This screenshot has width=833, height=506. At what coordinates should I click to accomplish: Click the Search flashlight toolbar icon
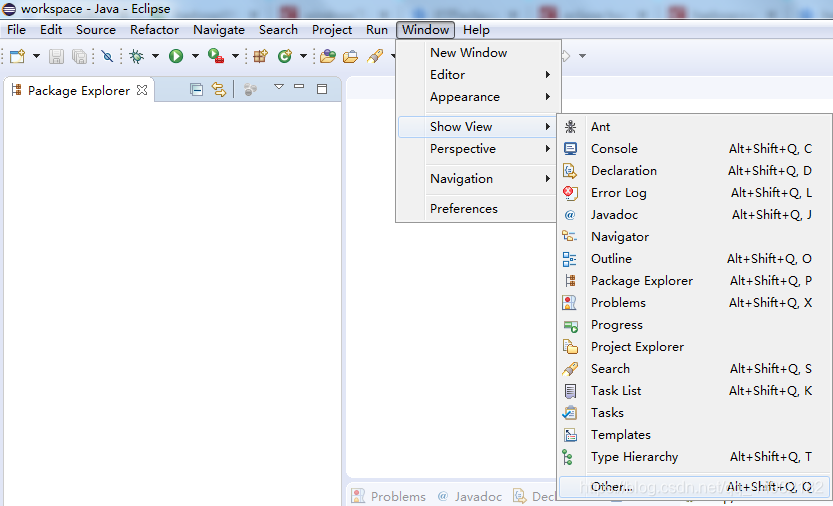click(x=375, y=56)
